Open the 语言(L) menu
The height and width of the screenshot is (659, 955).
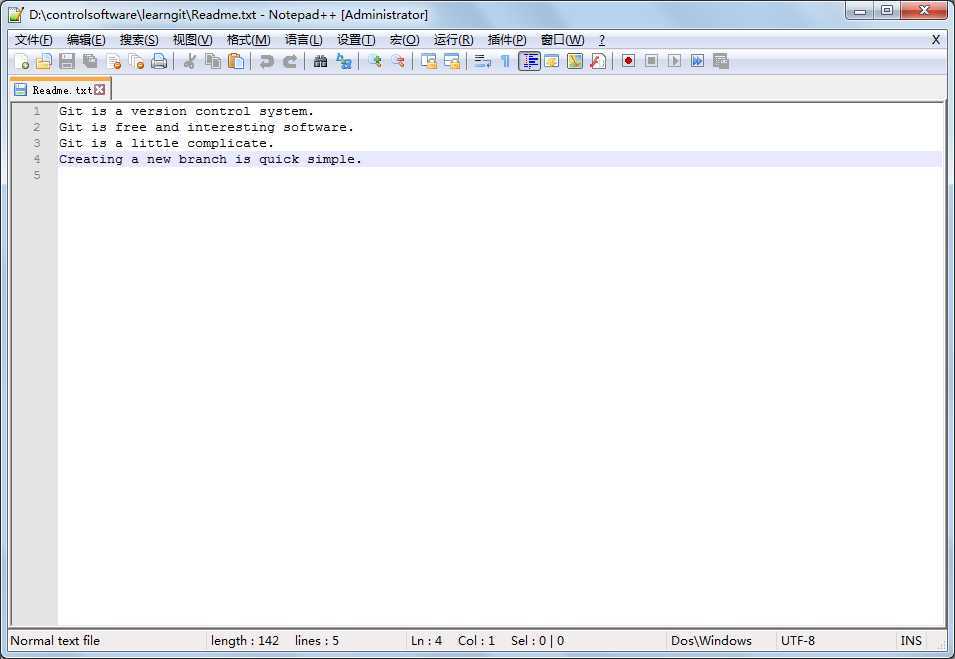click(303, 40)
